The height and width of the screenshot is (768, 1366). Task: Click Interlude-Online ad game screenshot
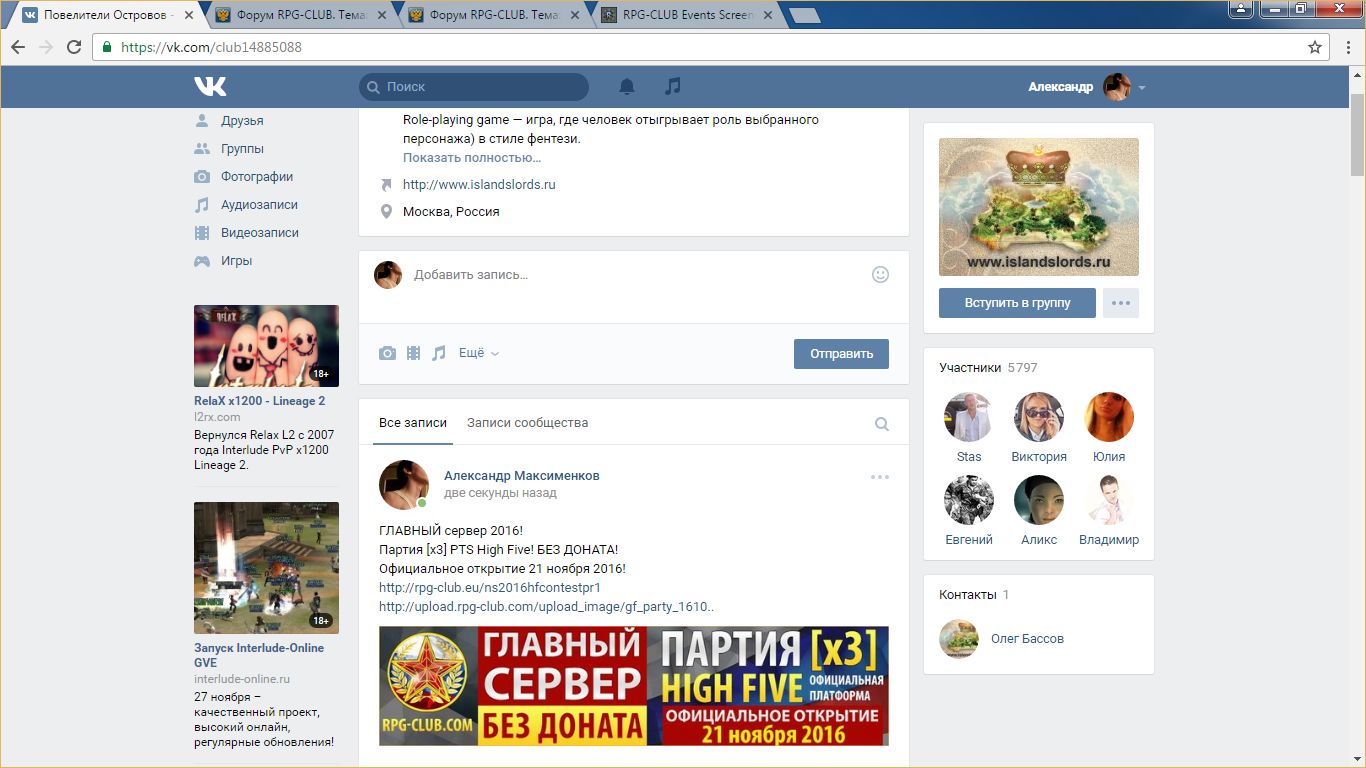[x=266, y=568]
